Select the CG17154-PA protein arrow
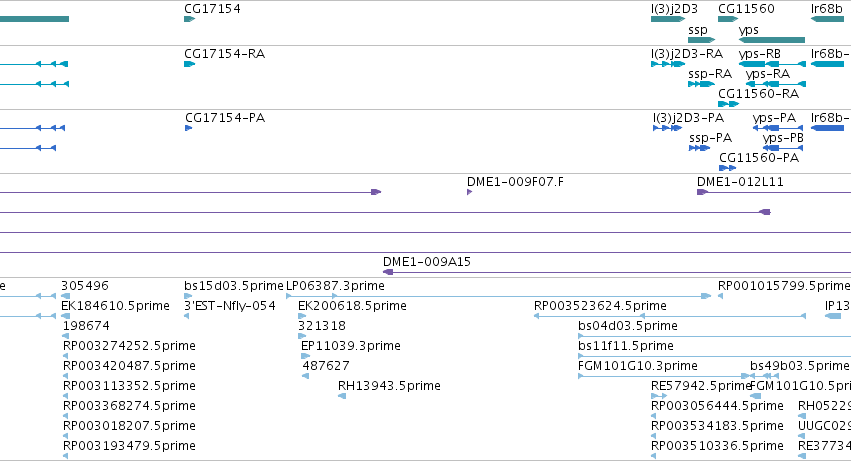This screenshot has width=851, height=461. click(x=188, y=128)
